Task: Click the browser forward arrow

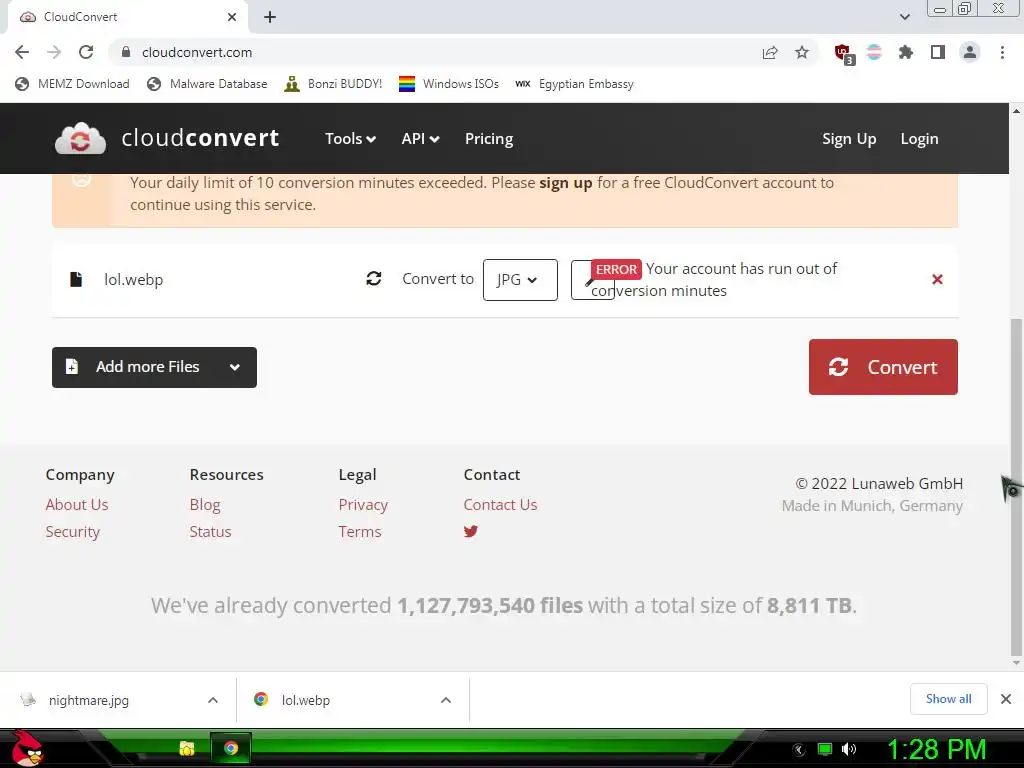Action: [x=54, y=52]
